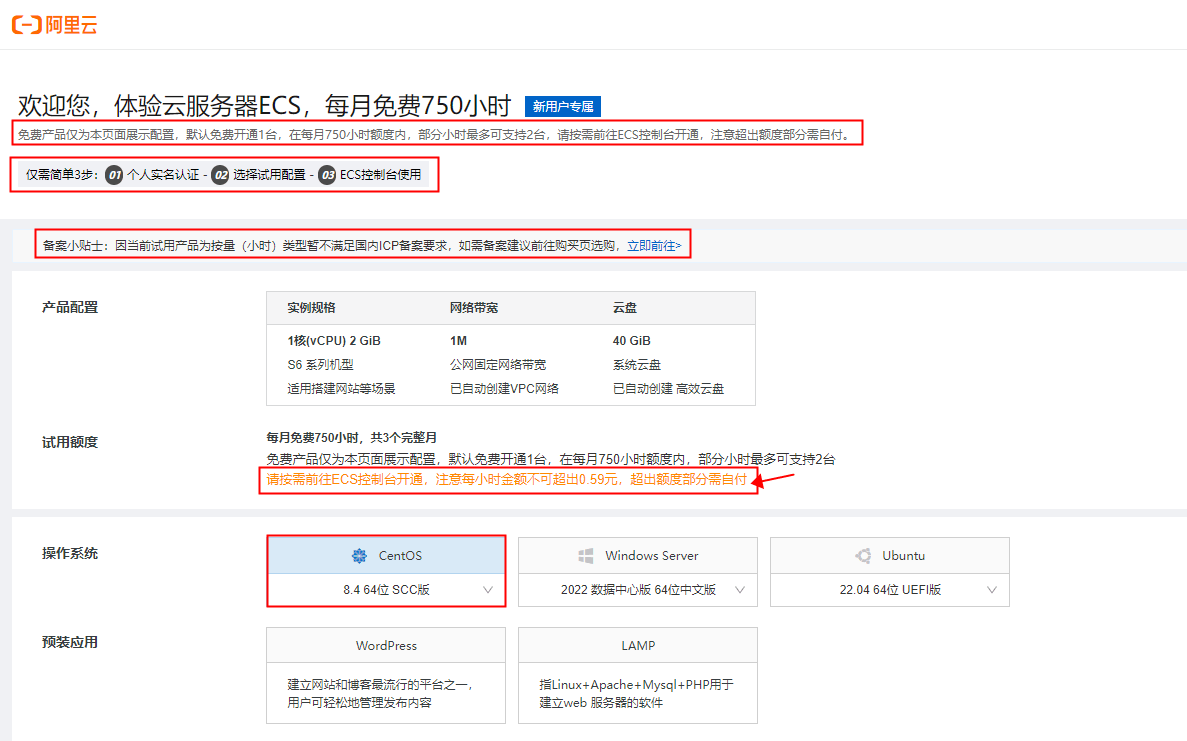Click the Windows Server logo icon
The height and width of the screenshot is (741, 1187).
pyautogui.click(x=585, y=556)
